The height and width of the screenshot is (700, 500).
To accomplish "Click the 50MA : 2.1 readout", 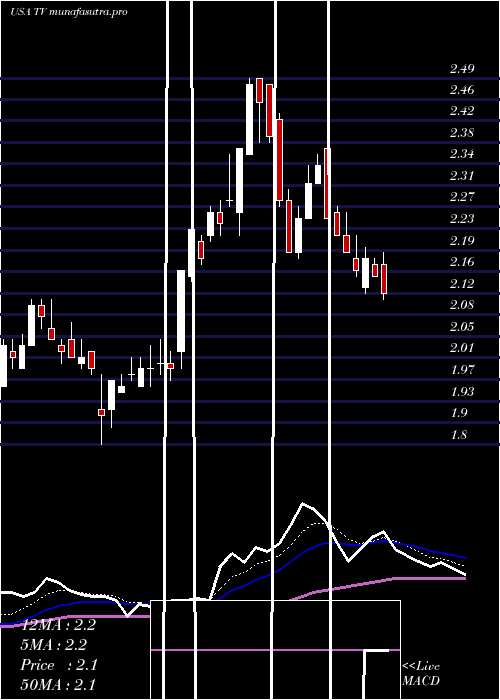I will 58,685.
